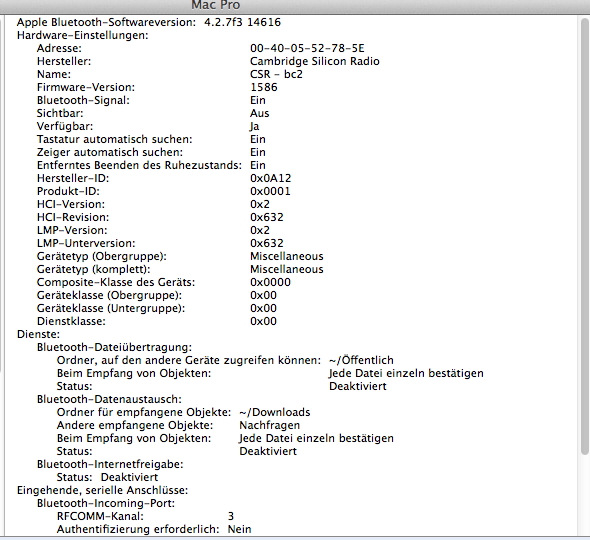Click Eingehende, serielle Anschlüsse heading
The width and height of the screenshot is (590, 540).
pos(102,490)
